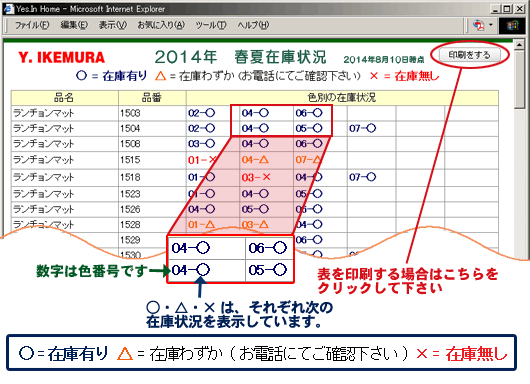
Task: Click the 05-○ cell in row 1526
Action: tap(255, 209)
